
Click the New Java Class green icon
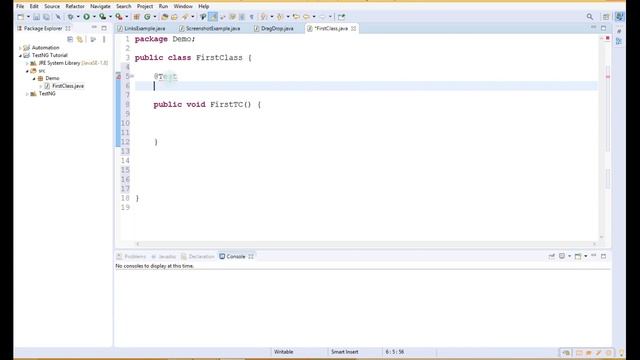click(147, 17)
